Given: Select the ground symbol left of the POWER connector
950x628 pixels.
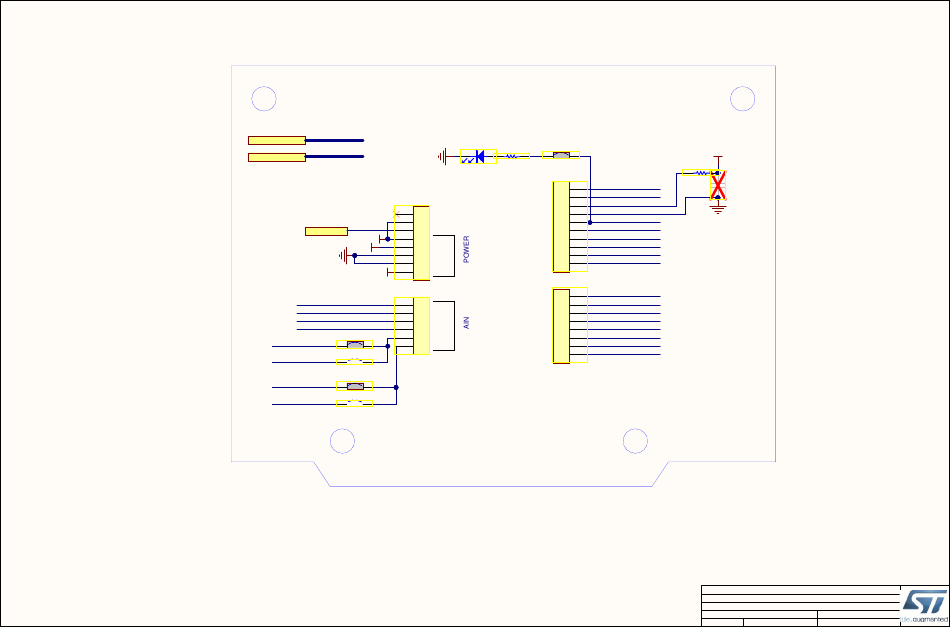Looking at the screenshot, I should click(344, 256).
